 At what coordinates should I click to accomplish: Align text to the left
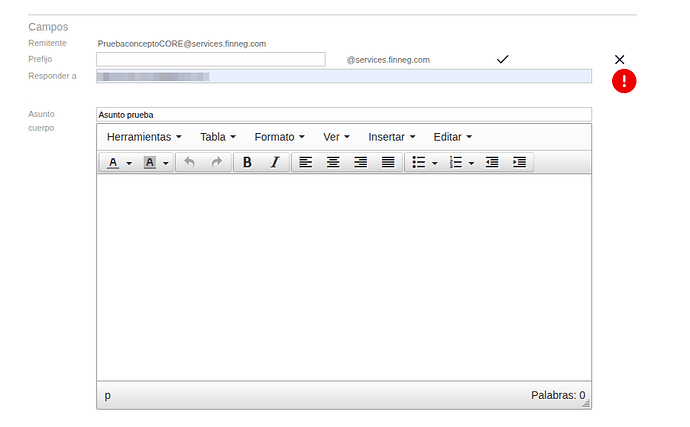point(306,162)
